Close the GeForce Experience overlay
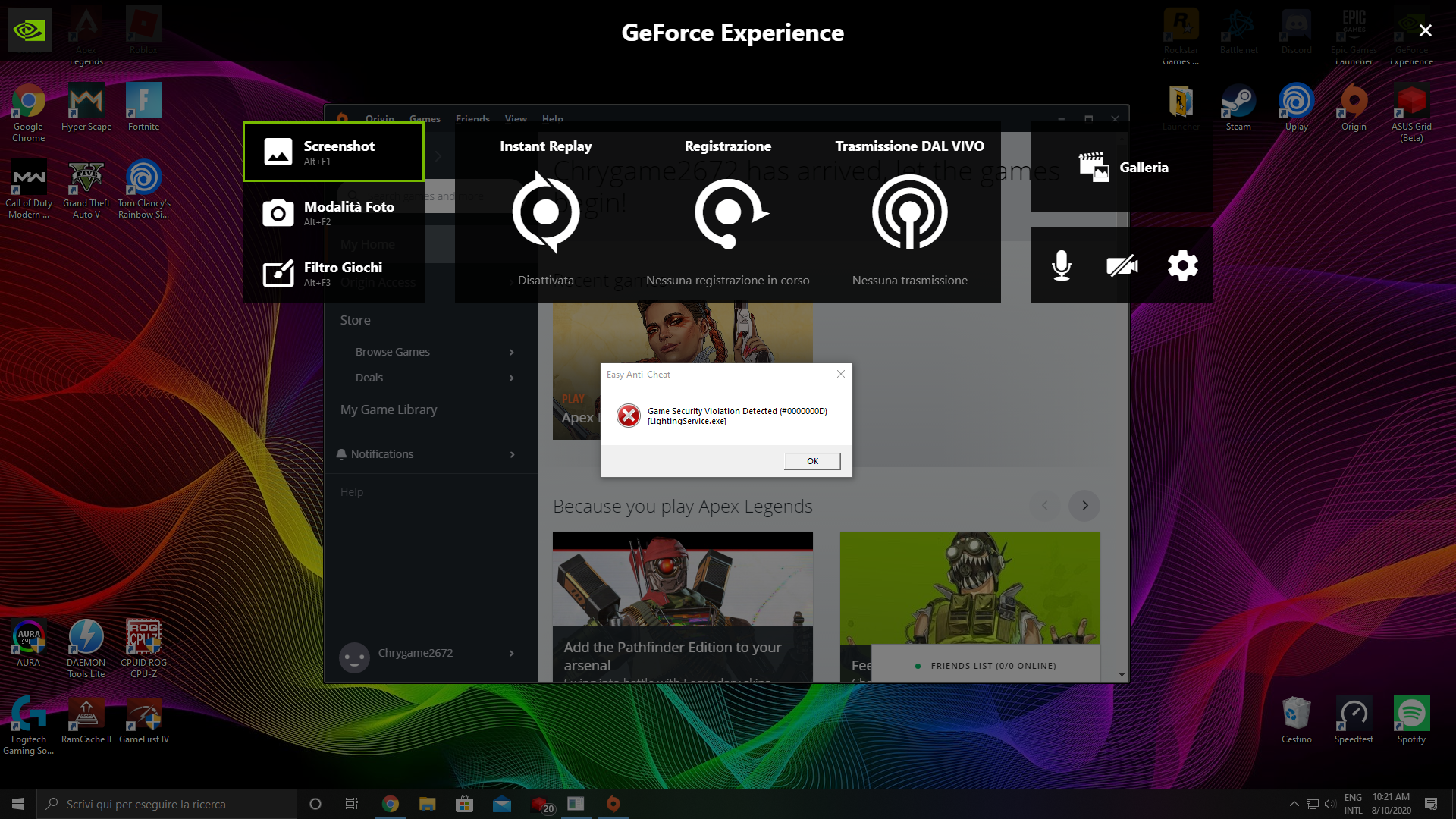1456x819 pixels. tap(1425, 30)
